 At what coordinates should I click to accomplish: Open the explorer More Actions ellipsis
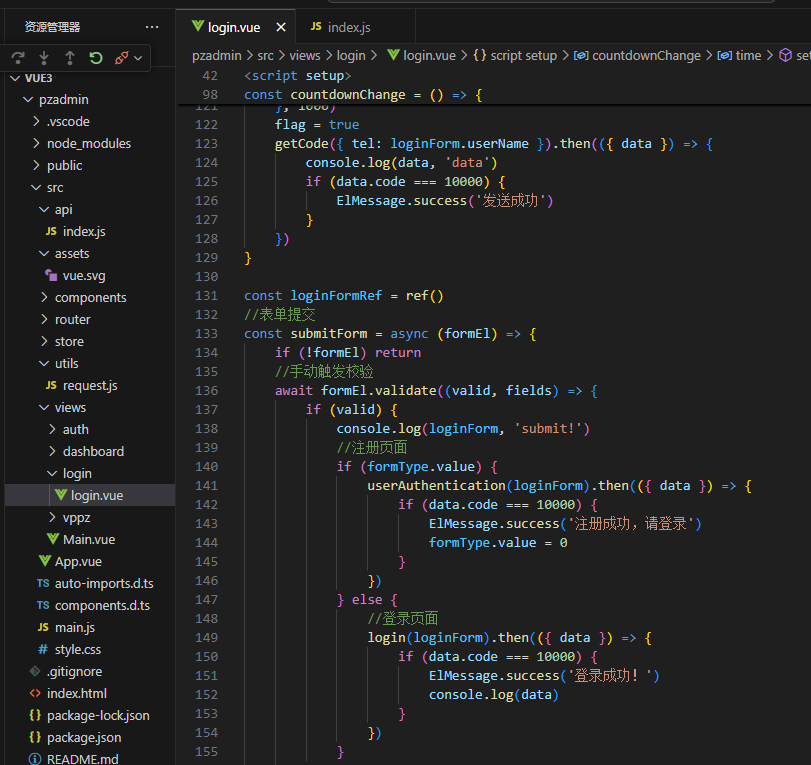[x=152, y=27]
